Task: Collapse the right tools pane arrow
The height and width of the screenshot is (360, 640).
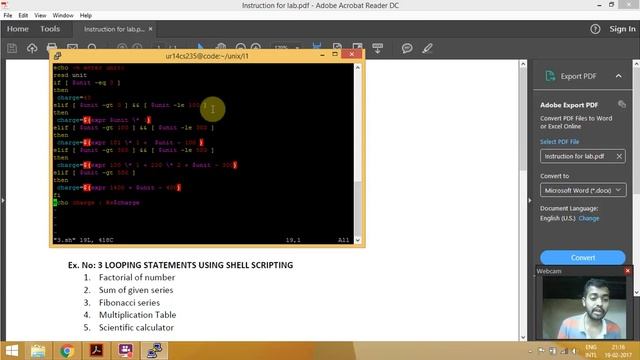Action: pos(530,200)
